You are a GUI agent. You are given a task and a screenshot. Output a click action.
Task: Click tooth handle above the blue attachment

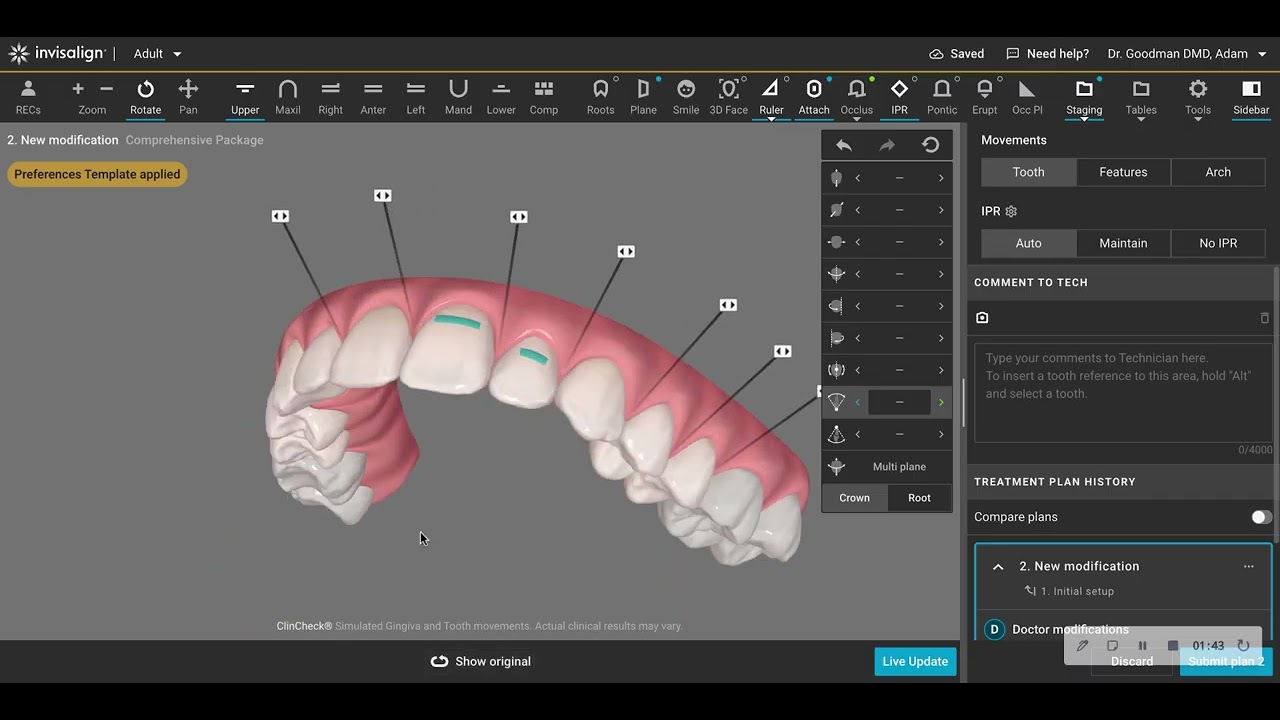518,217
